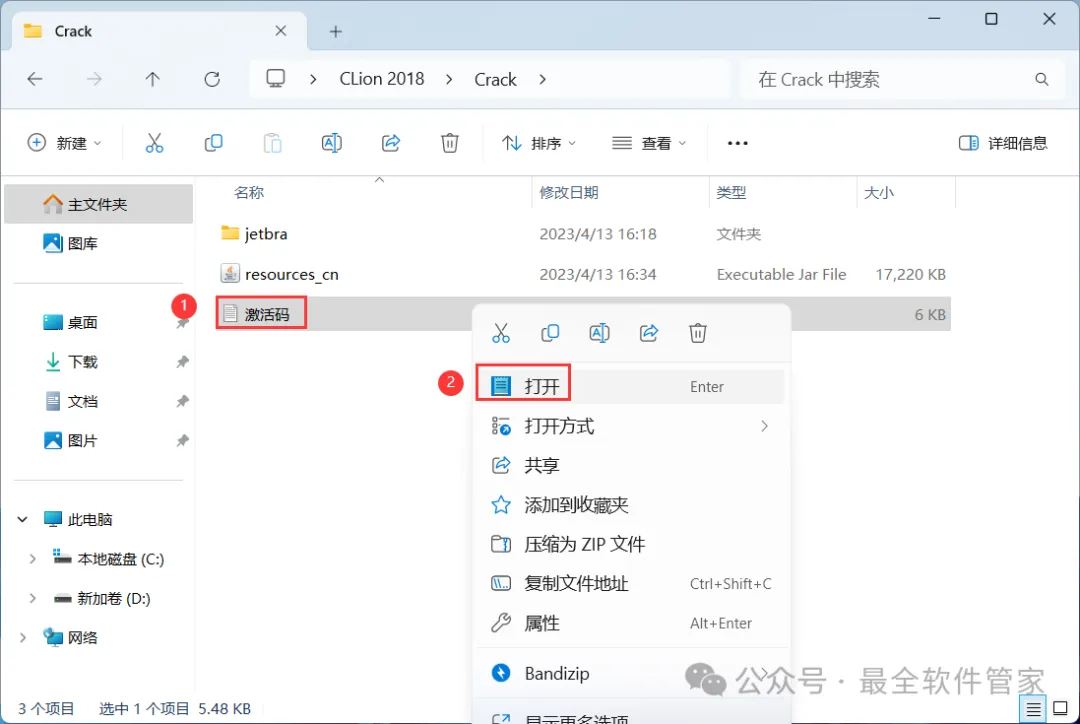
Task: Expand the chevron after Crack in the address bar
Action: tap(543, 79)
